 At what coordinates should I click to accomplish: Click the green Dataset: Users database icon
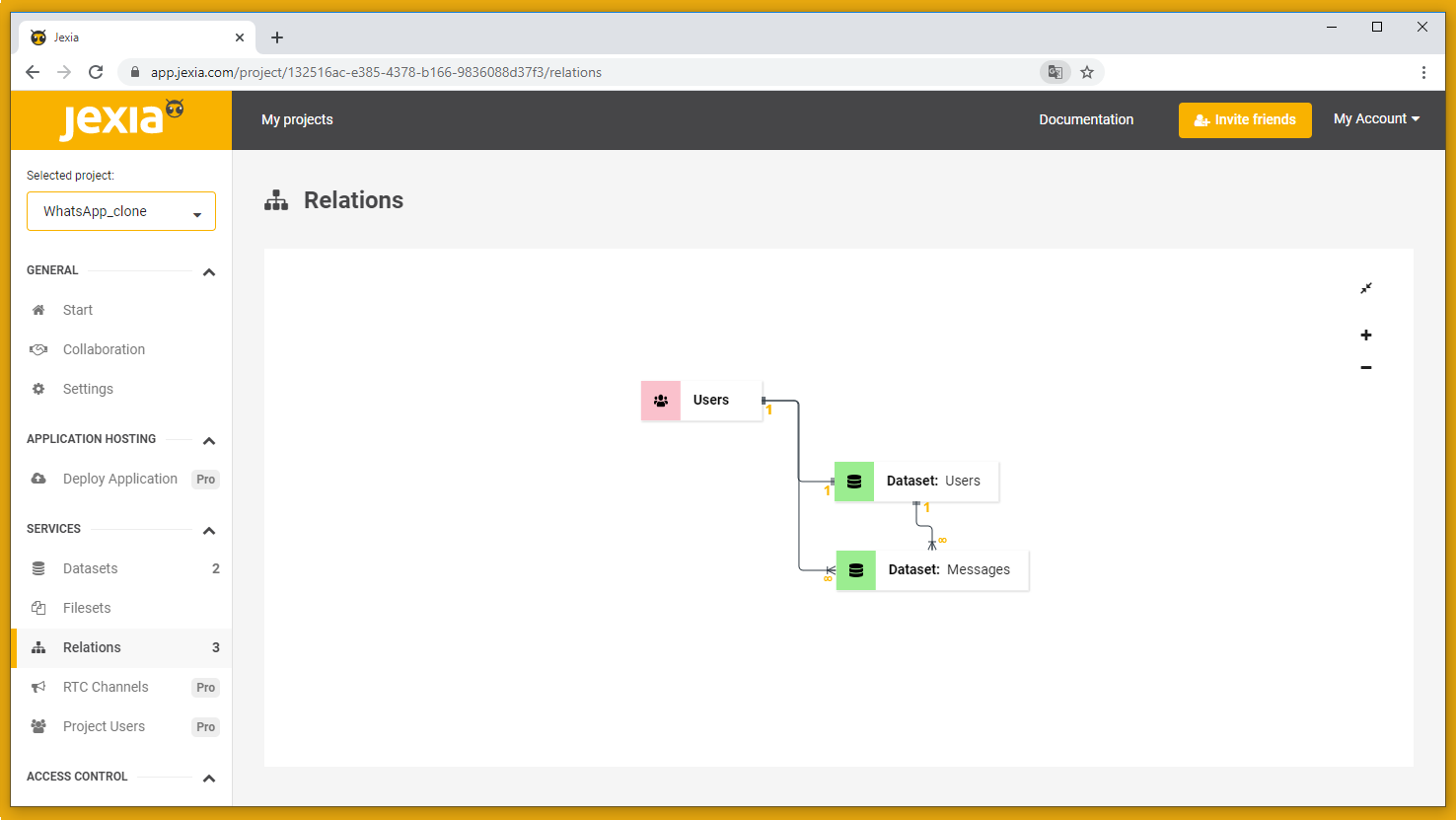854,482
